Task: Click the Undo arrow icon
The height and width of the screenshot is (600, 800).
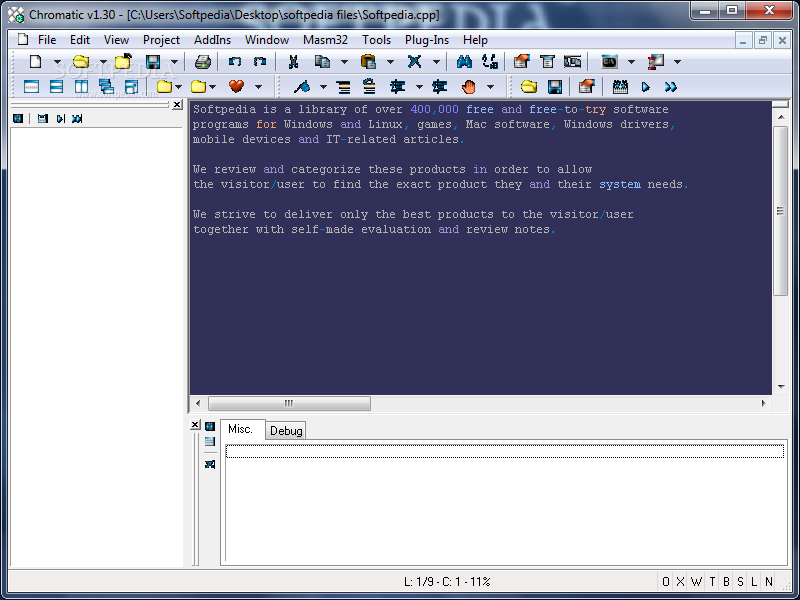Action: point(235,62)
